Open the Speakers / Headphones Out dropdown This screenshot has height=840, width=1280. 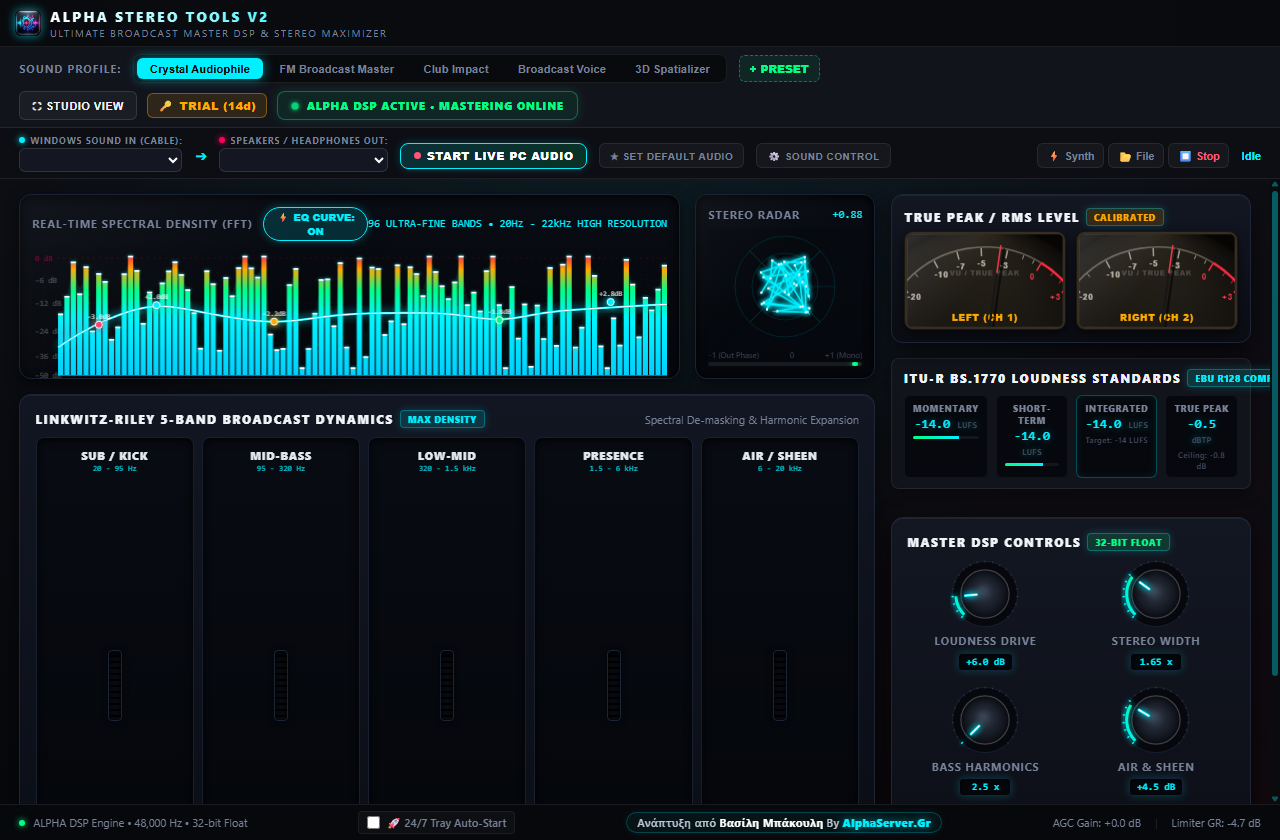pyautogui.click(x=304, y=159)
